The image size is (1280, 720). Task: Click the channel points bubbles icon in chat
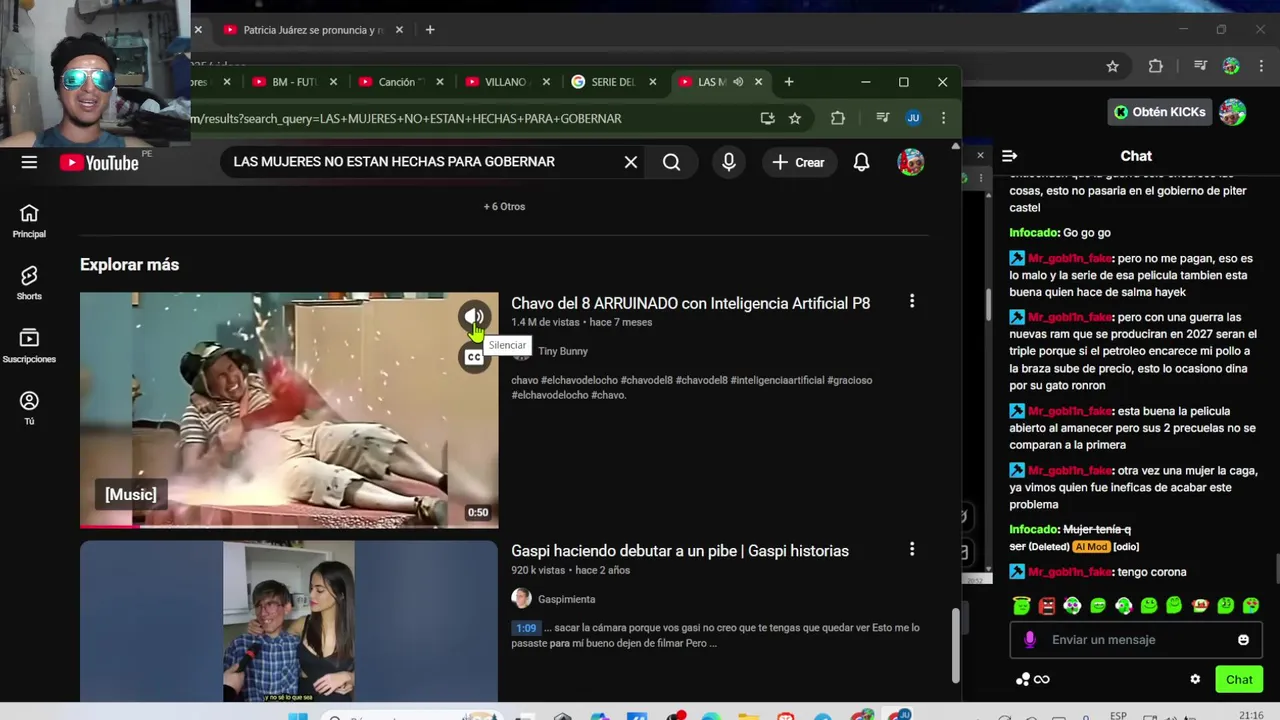click(1023, 680)
